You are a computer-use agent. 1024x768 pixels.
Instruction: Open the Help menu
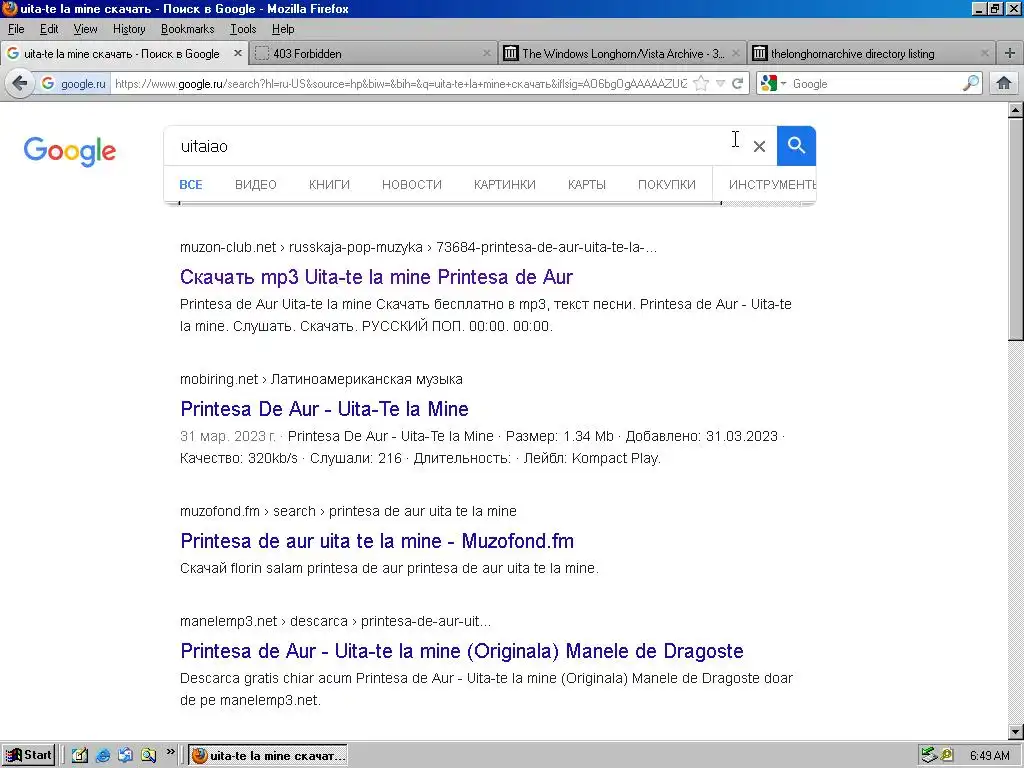click(283, 29)
